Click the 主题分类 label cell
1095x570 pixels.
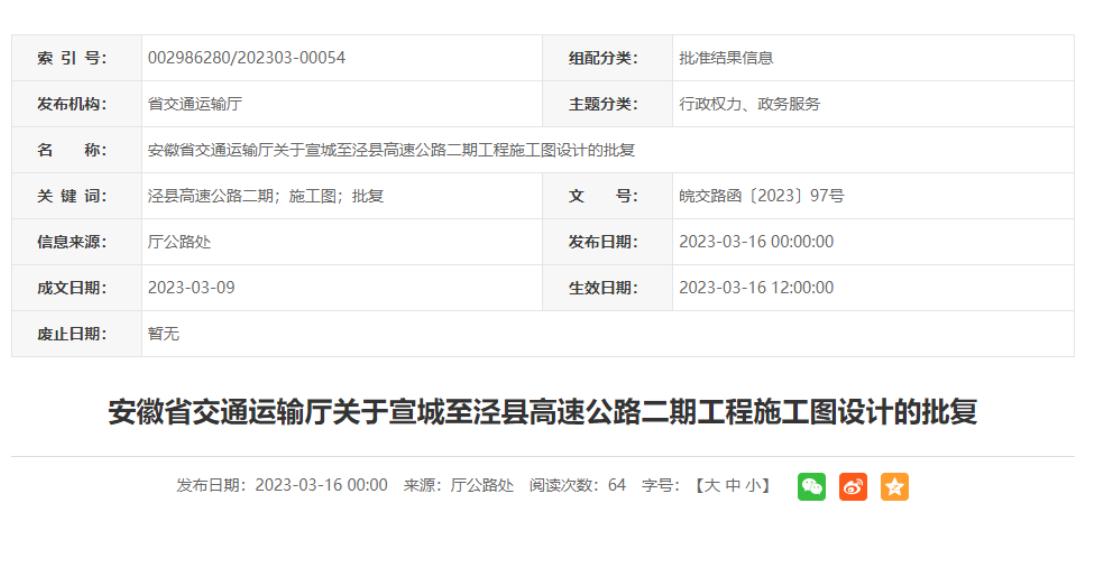pyautogui.click(x=608, y=104)
